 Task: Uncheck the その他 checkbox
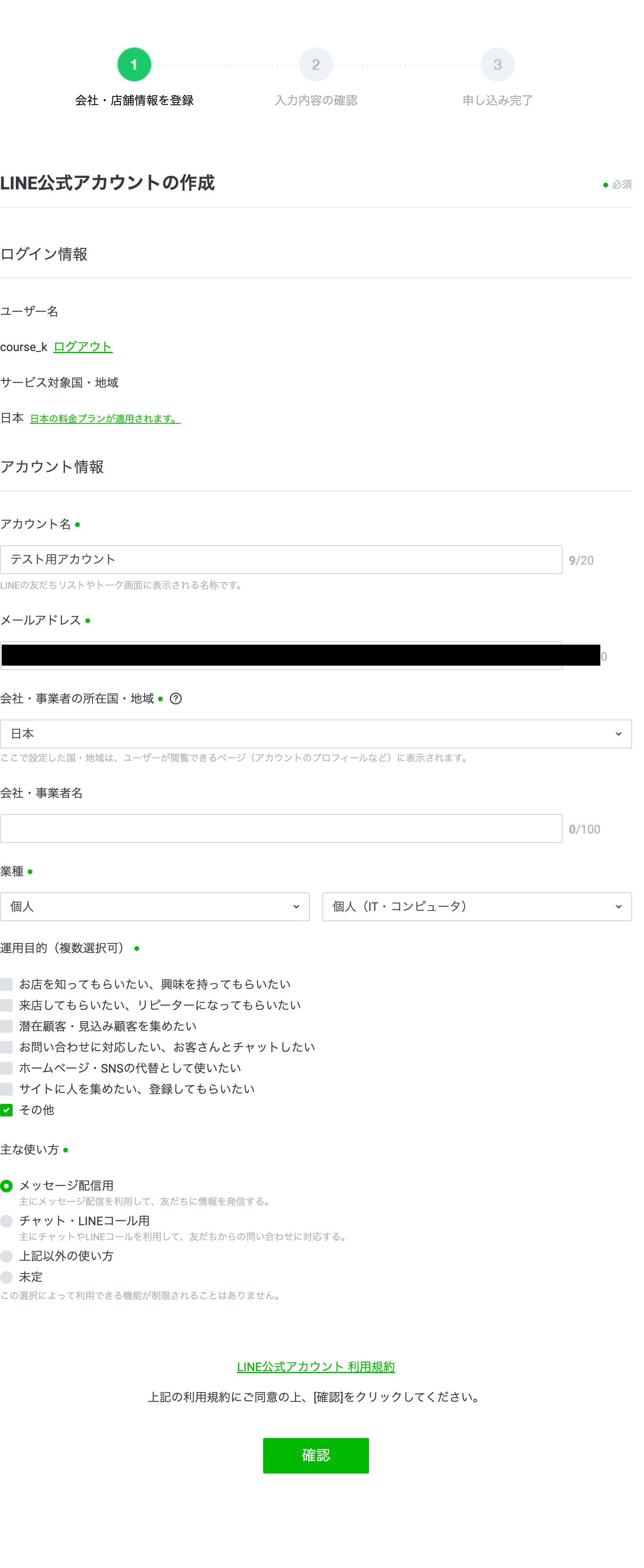coord(7,1110)
